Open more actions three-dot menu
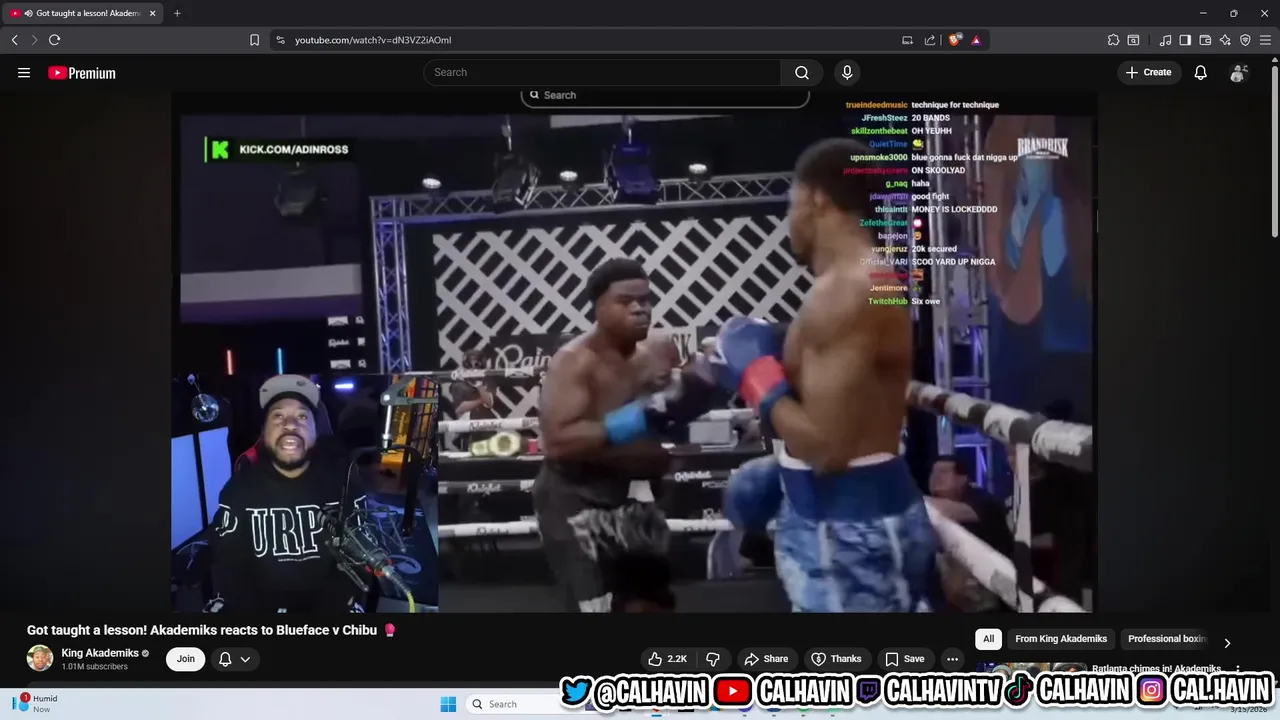1280x720 pixels. click(952, 659)
